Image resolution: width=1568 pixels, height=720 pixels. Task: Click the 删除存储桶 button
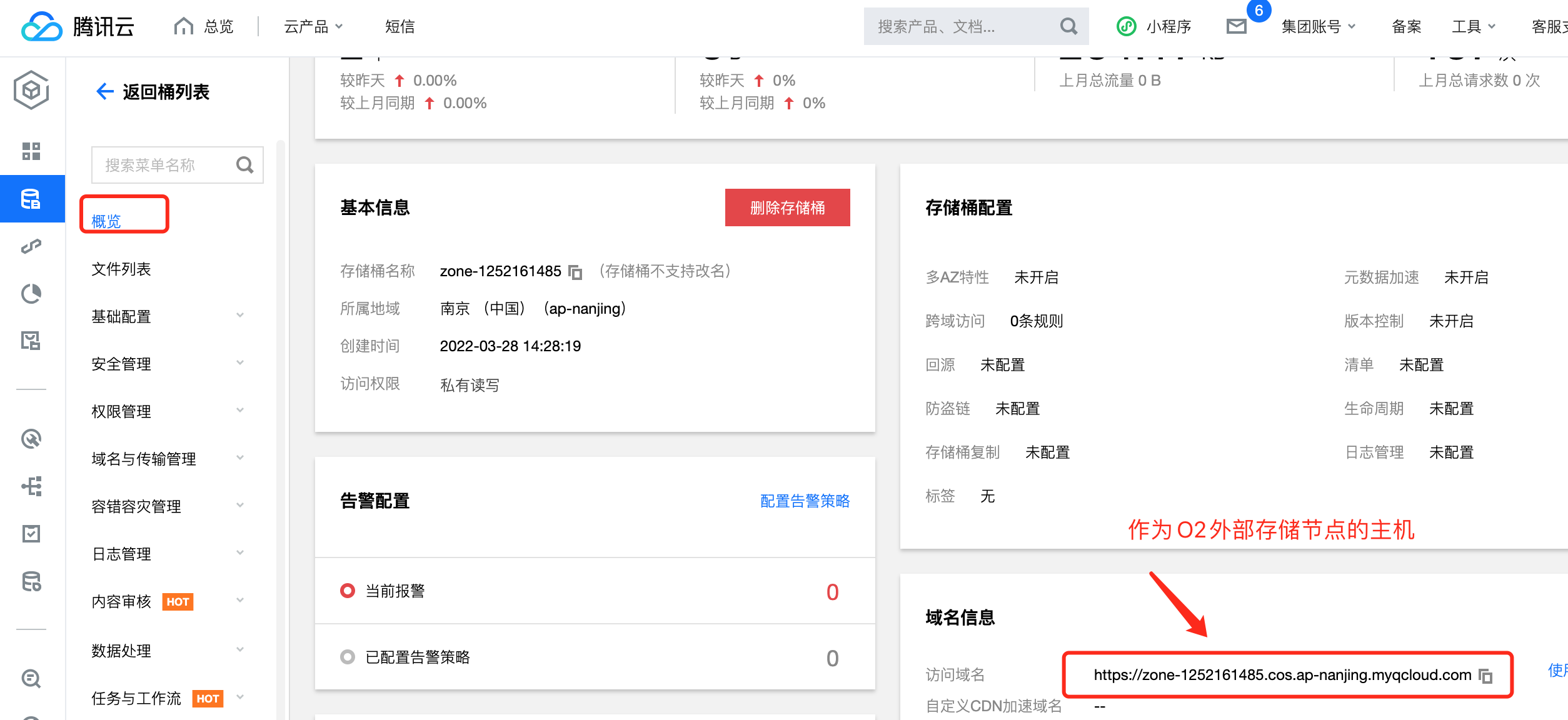pyautogui.click(x=787, y=207)
